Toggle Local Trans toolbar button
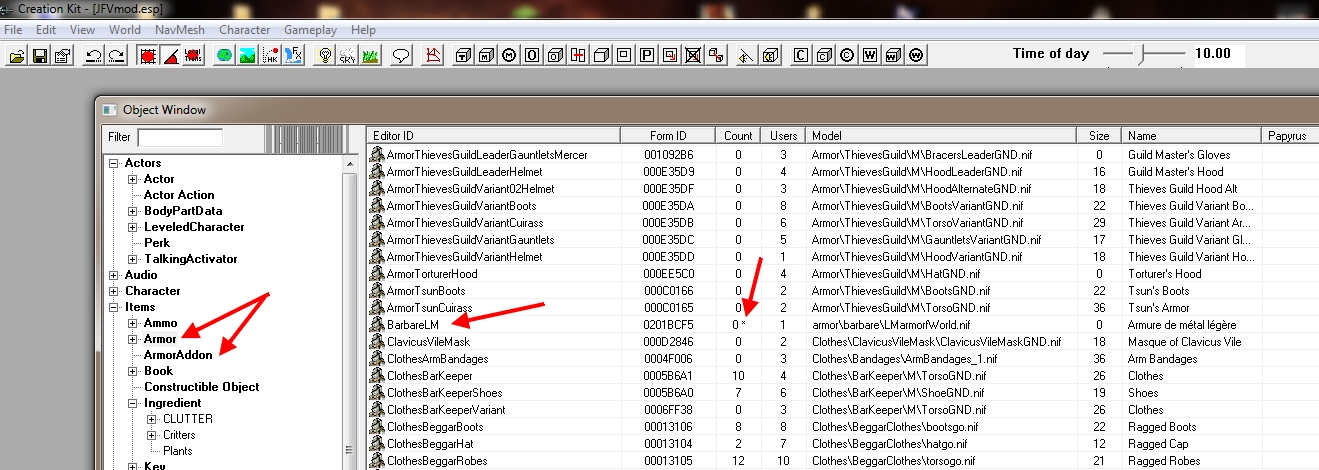 point(193,56)
